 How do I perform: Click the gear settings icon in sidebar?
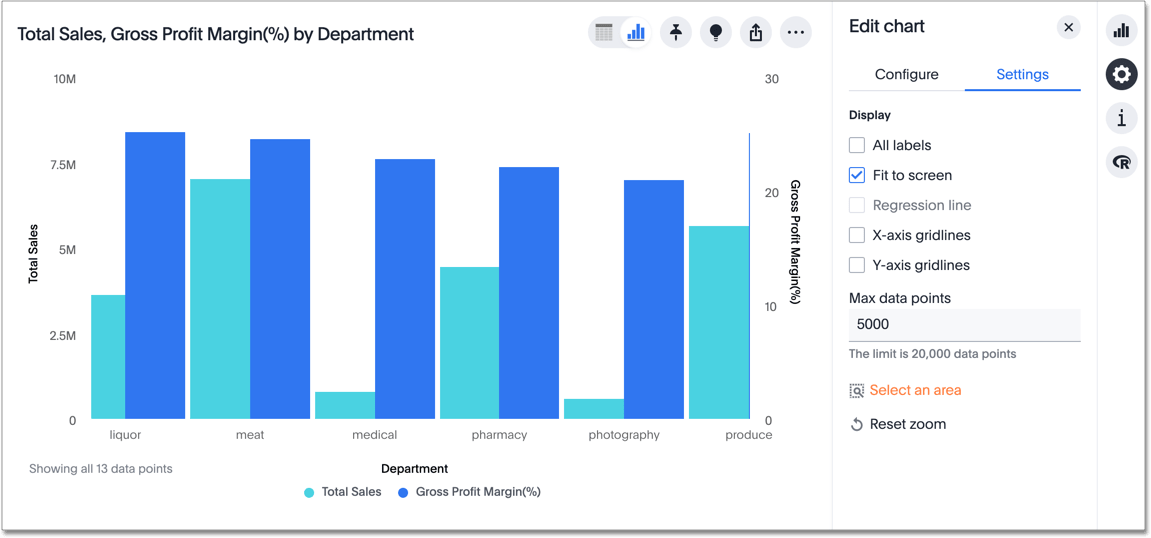(1121, 74)
